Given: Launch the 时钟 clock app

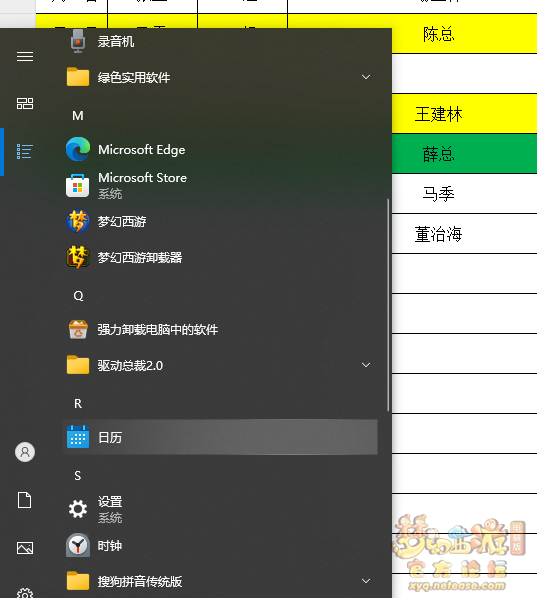Looking at the screenshot, I should (x=220, y=545).
